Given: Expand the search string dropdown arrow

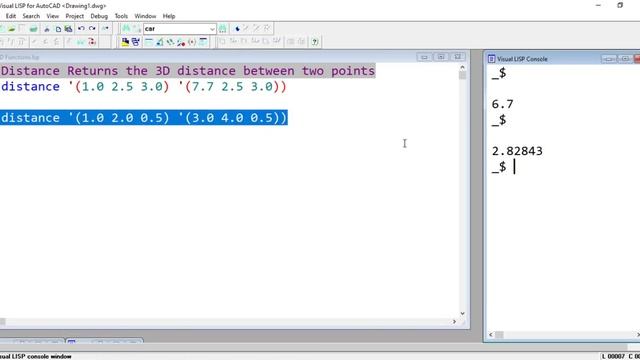Looking at the screenshot, I should point(212,29).
